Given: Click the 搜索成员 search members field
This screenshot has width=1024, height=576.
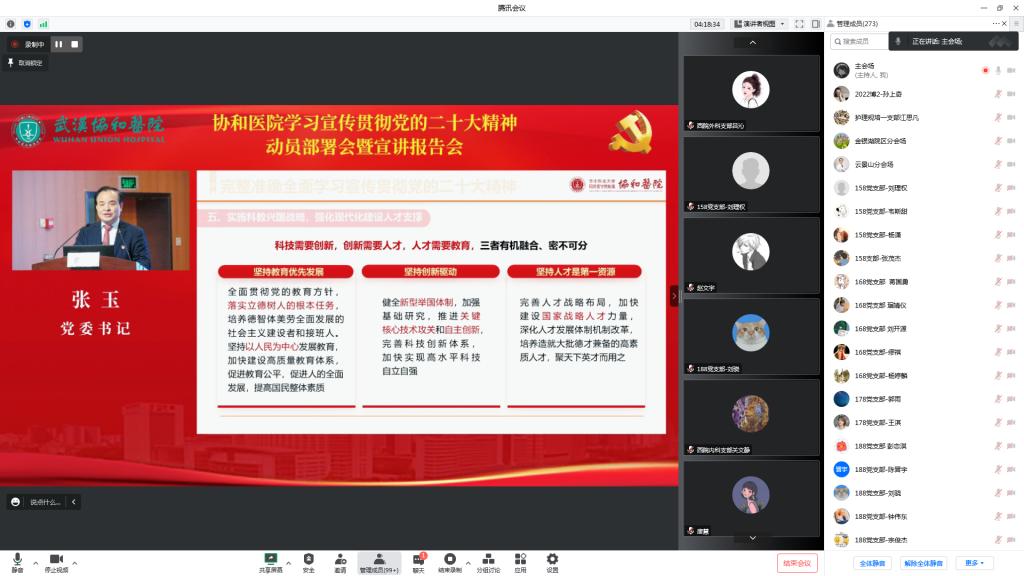Looking at the screenshot, I should click(x=859, y=41).
